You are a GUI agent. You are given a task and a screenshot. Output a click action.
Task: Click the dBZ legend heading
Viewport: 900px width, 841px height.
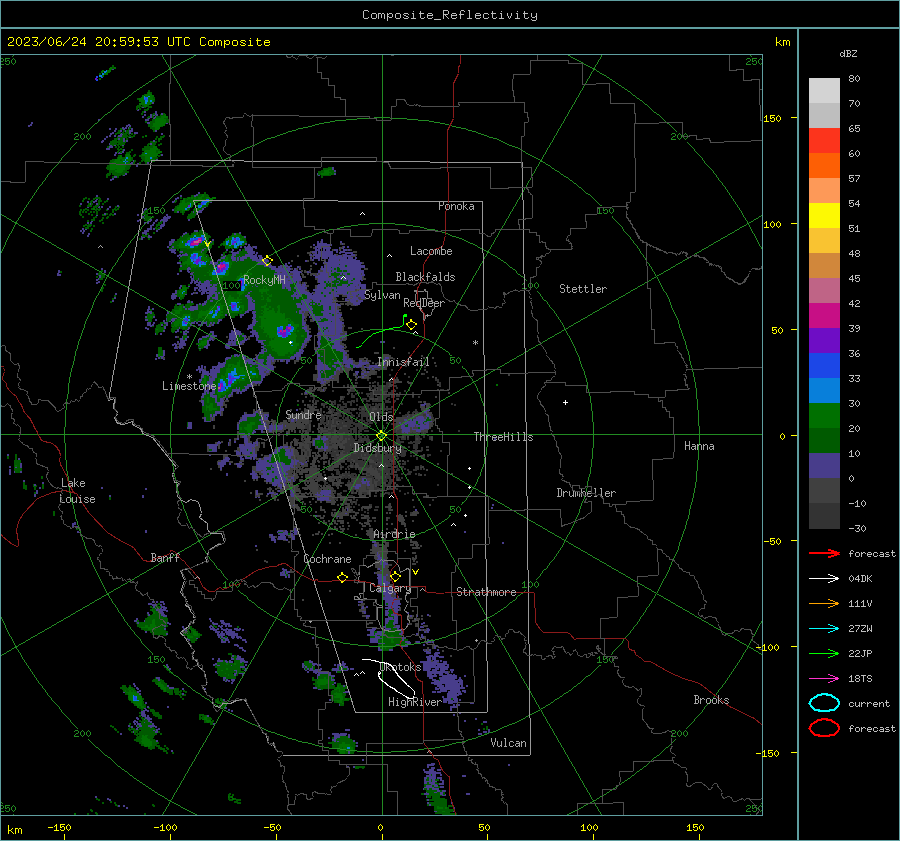pyautogui.click(x=848, y=54)
